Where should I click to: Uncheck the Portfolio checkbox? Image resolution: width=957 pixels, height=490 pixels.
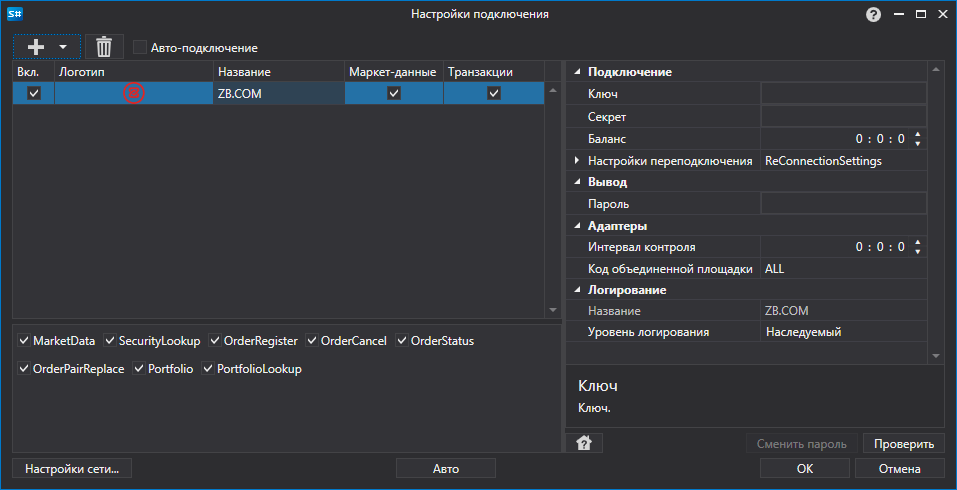tap(139, 369)
